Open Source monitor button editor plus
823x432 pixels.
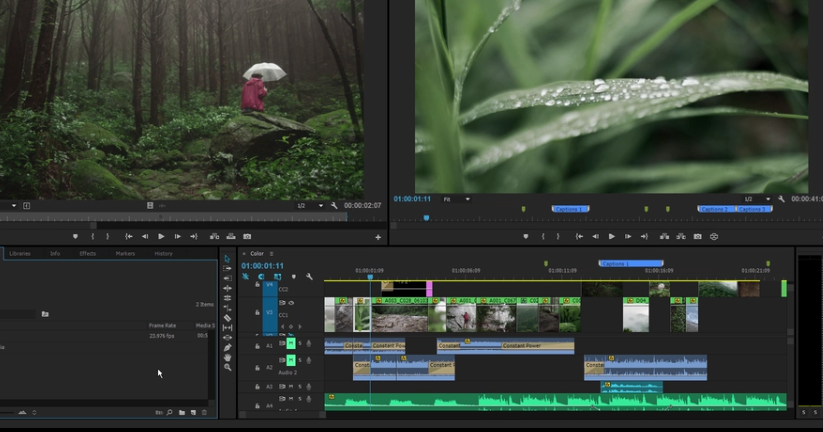[378, 238]
